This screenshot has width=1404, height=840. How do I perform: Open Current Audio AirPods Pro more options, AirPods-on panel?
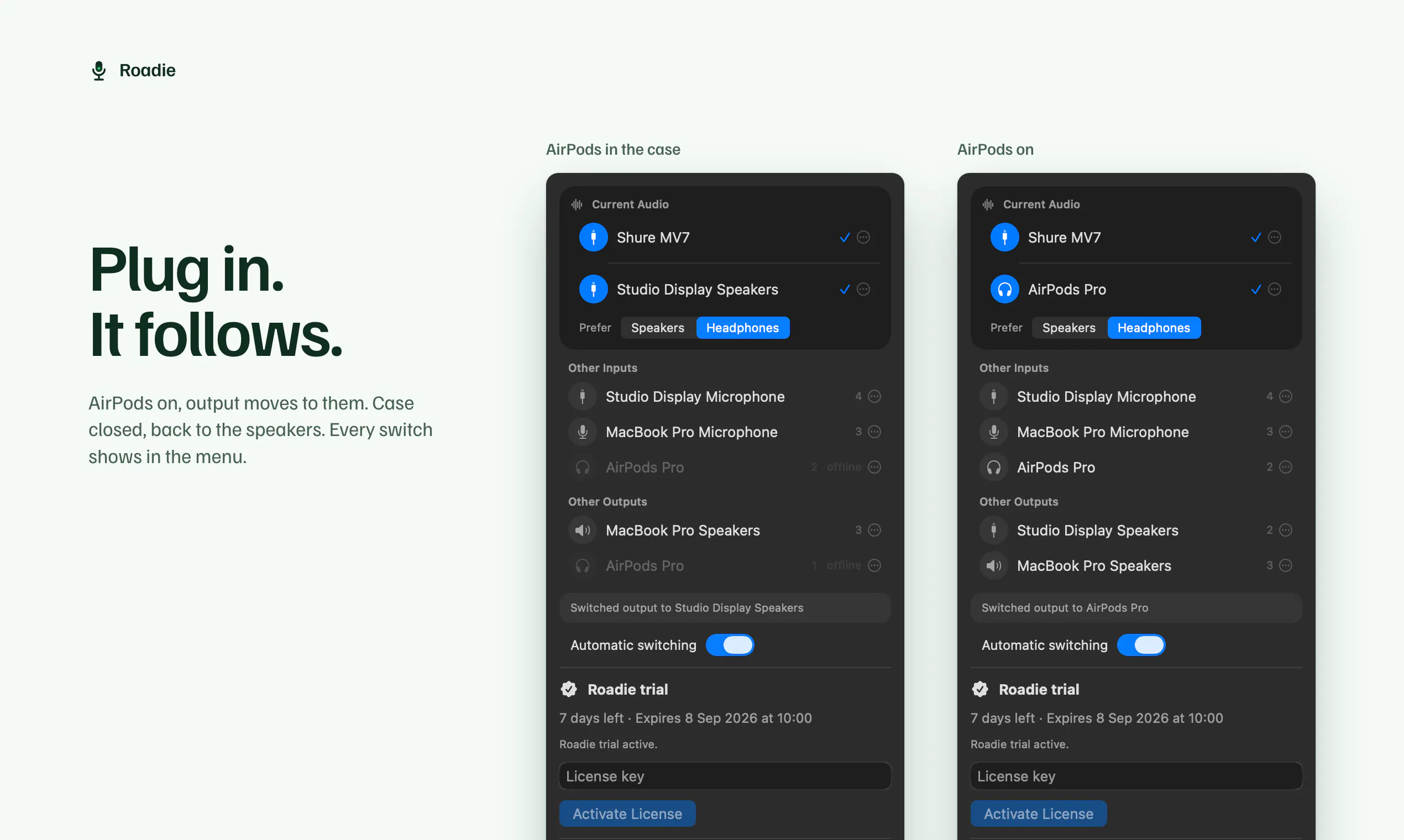pos(1275,289)
